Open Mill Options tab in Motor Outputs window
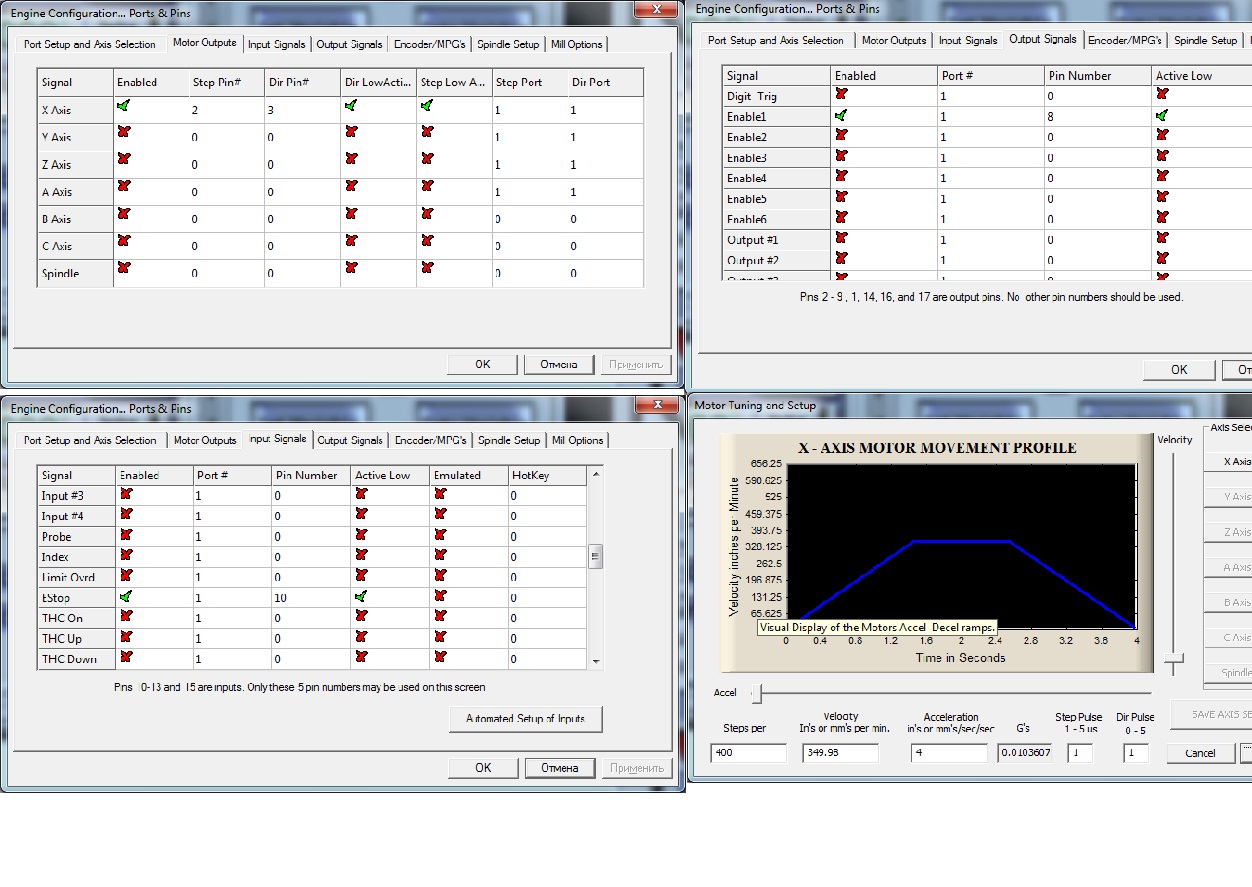1252x887 pixels. (577, 44)
